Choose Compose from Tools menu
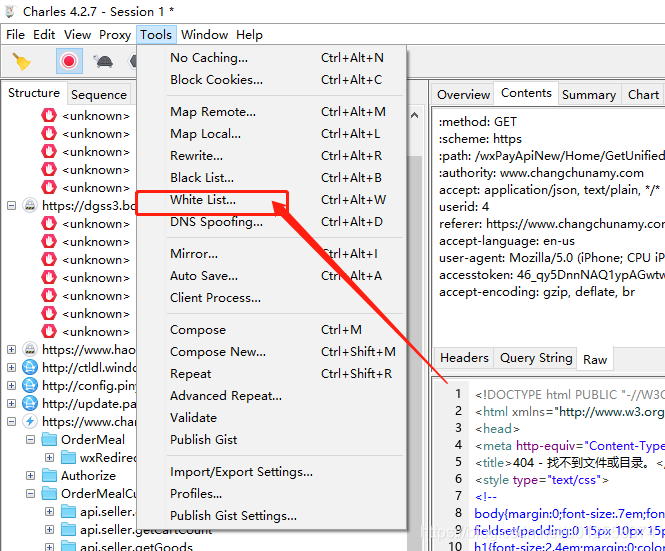Screen dimensions: 665x551 (271, 330)
